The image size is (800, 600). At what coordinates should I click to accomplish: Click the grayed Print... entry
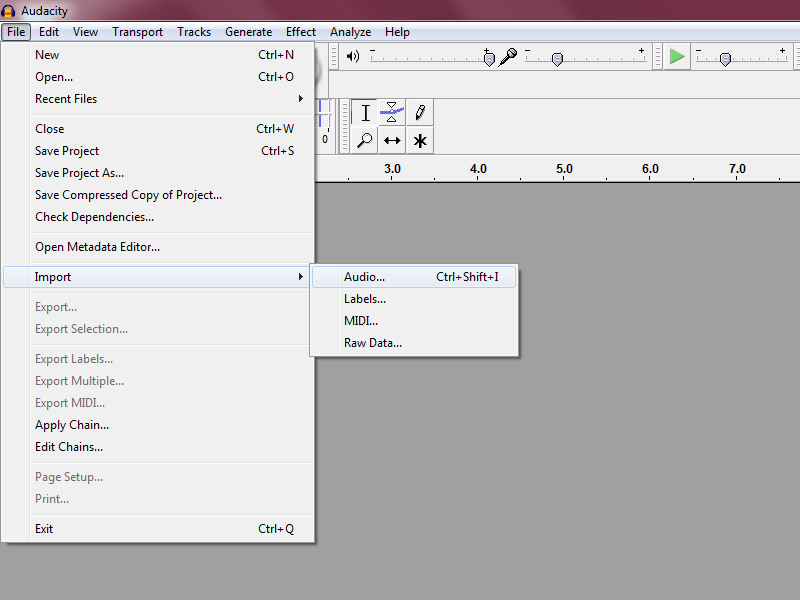click(x=158, y=498)
